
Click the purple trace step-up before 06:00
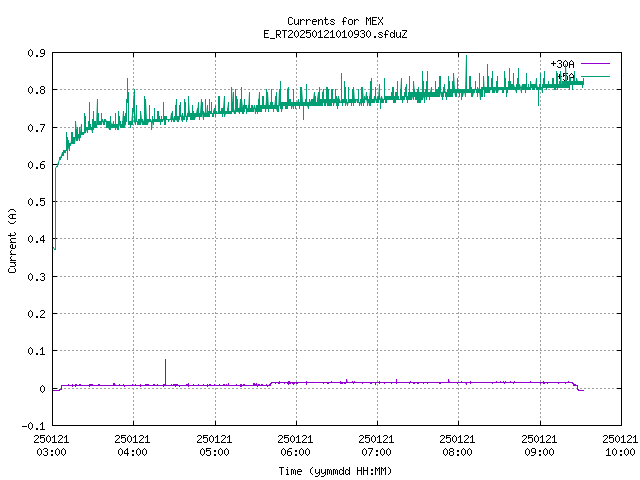pyautogui.click(x=271, y=384)
